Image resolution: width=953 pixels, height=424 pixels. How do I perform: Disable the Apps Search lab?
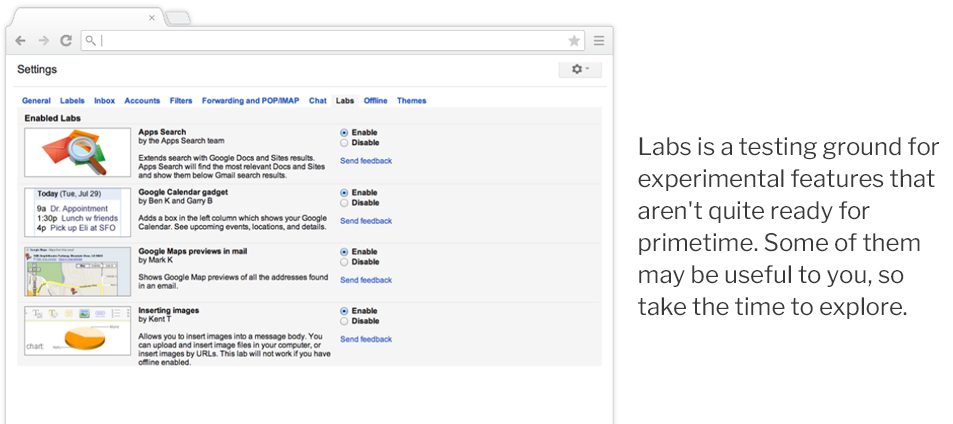tap(344, 142)
